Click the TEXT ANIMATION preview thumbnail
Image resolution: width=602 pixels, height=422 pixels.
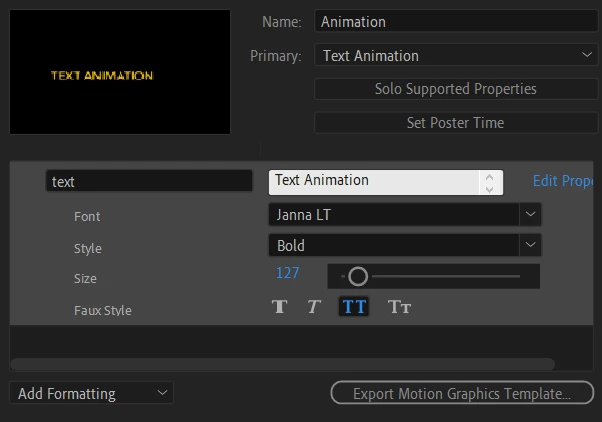coord(120,72)
